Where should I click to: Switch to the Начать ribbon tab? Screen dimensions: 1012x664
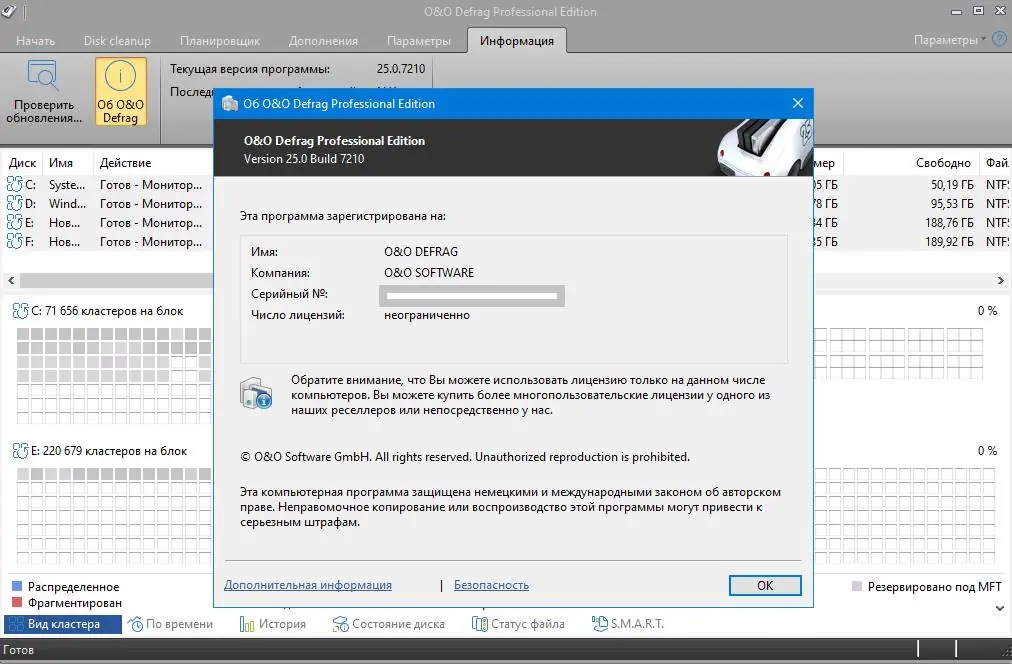35,41
